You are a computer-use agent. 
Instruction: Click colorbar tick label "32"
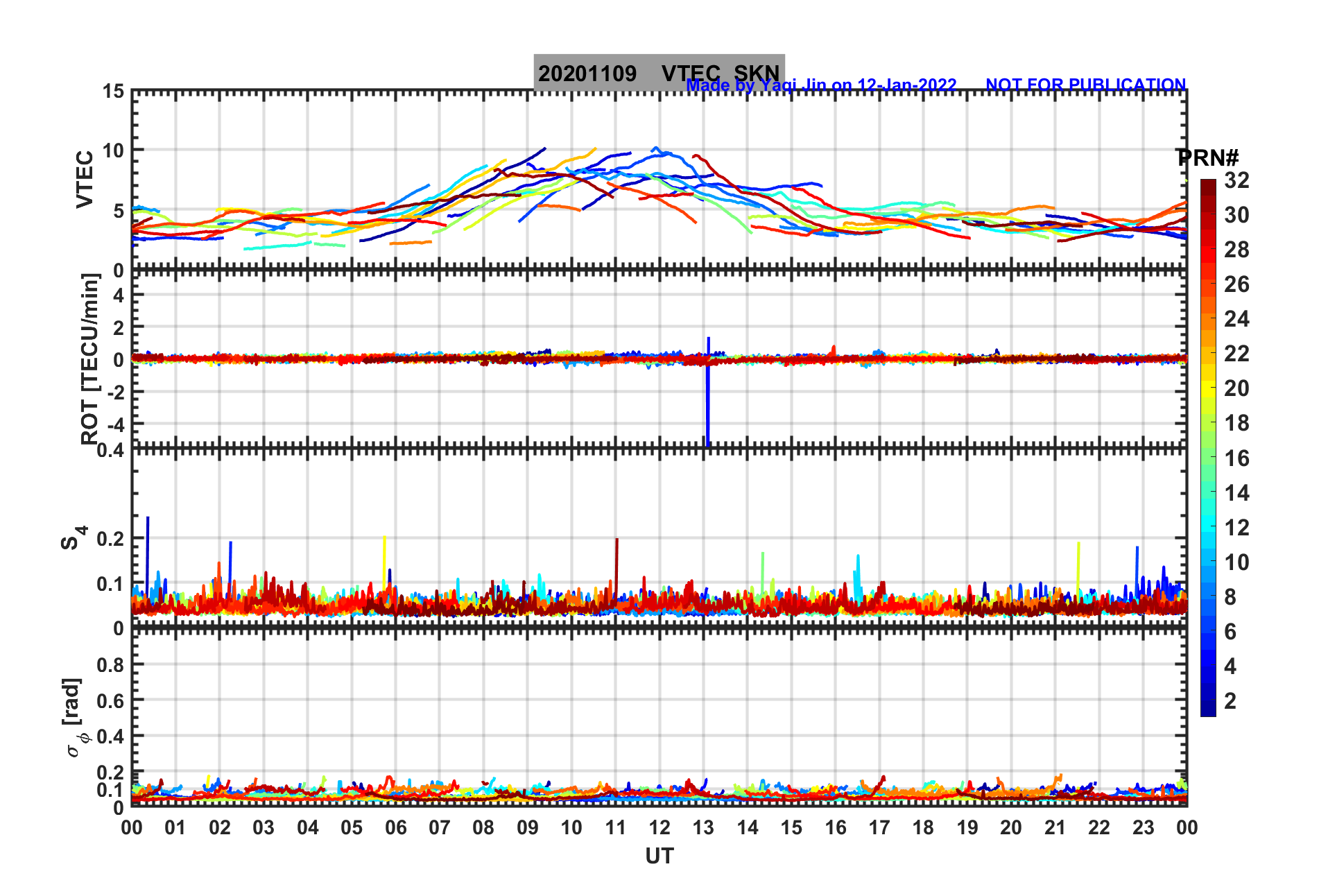1236,180
